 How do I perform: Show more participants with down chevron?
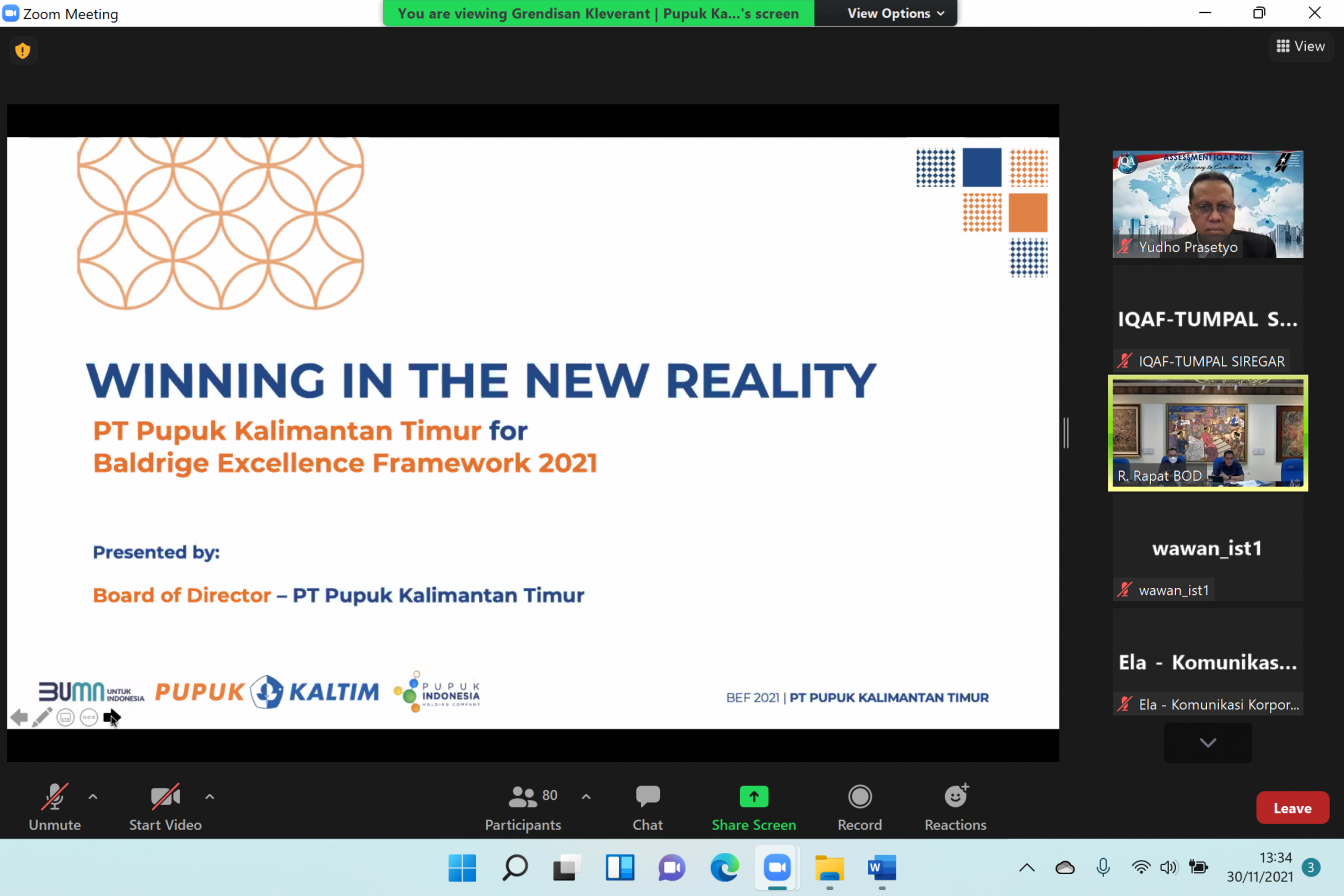click(x=1208, y=743)
